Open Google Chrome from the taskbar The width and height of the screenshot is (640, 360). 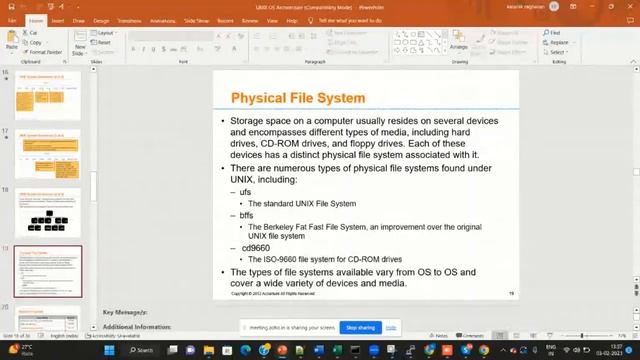(x=484, y=350)
